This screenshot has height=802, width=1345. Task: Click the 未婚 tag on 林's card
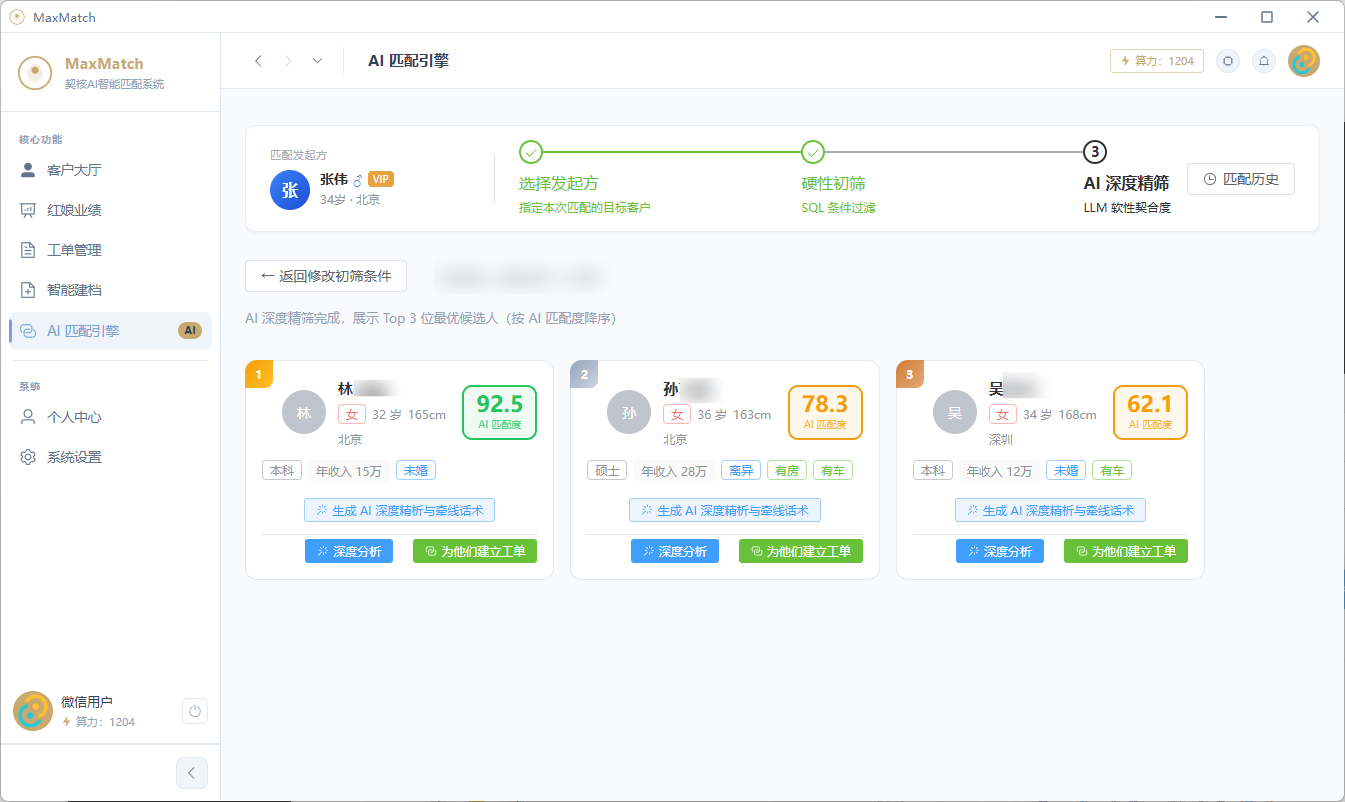click(416, 471)
